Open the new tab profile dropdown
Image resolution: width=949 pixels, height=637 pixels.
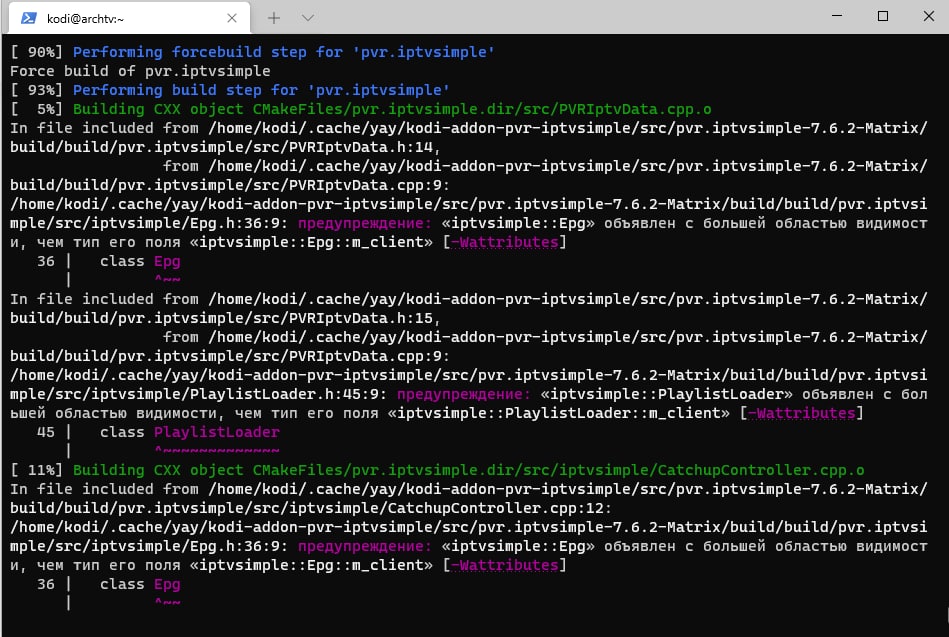[308, 18]
